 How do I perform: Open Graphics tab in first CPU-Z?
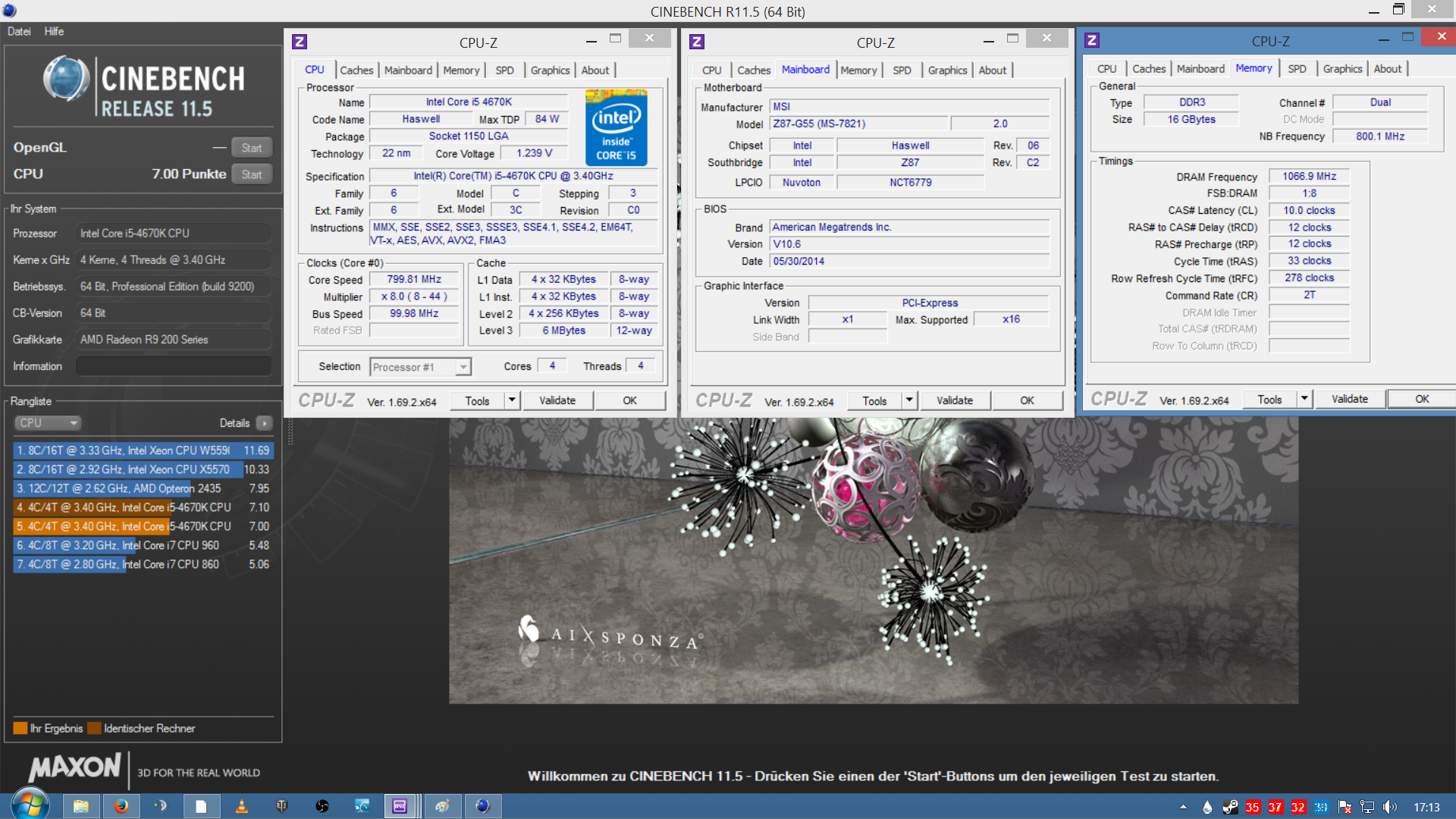pos(550,70)
